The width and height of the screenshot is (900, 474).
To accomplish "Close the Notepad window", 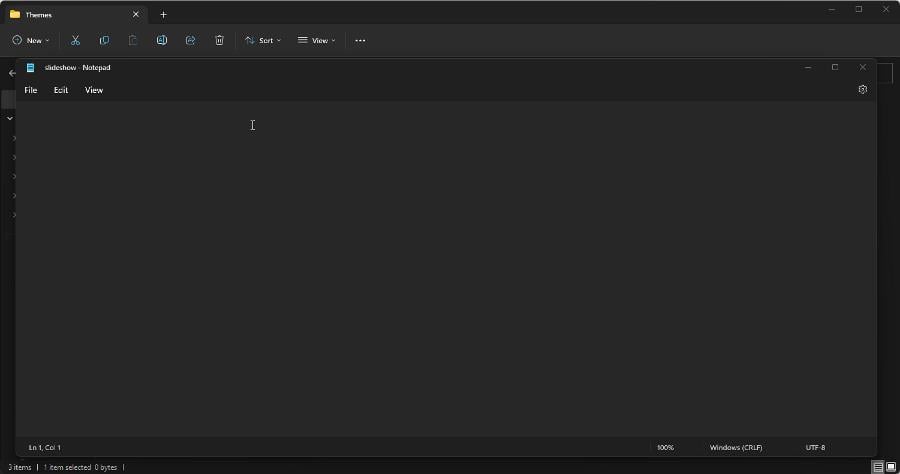I will click(x=863, y=68).
